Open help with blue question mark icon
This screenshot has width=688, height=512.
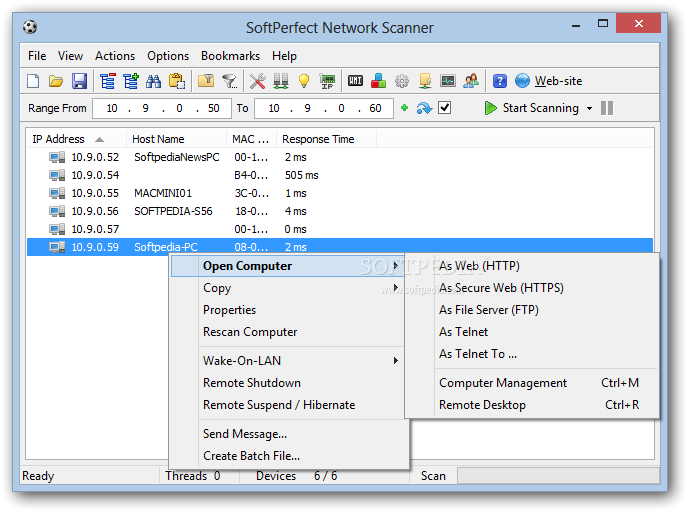[500, 81]
